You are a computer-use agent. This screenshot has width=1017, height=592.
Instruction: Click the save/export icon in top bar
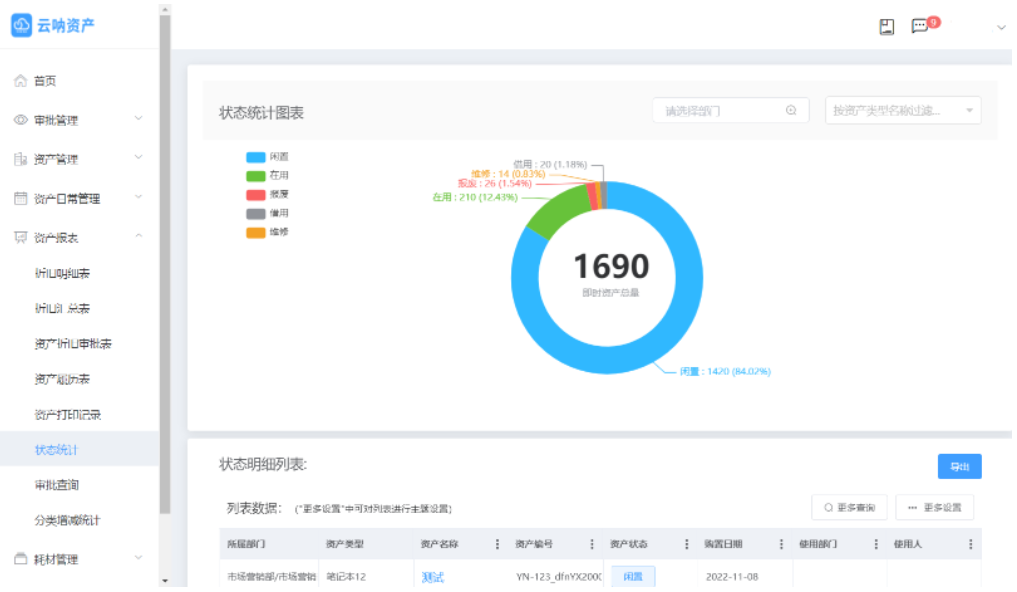click(886, 26)
